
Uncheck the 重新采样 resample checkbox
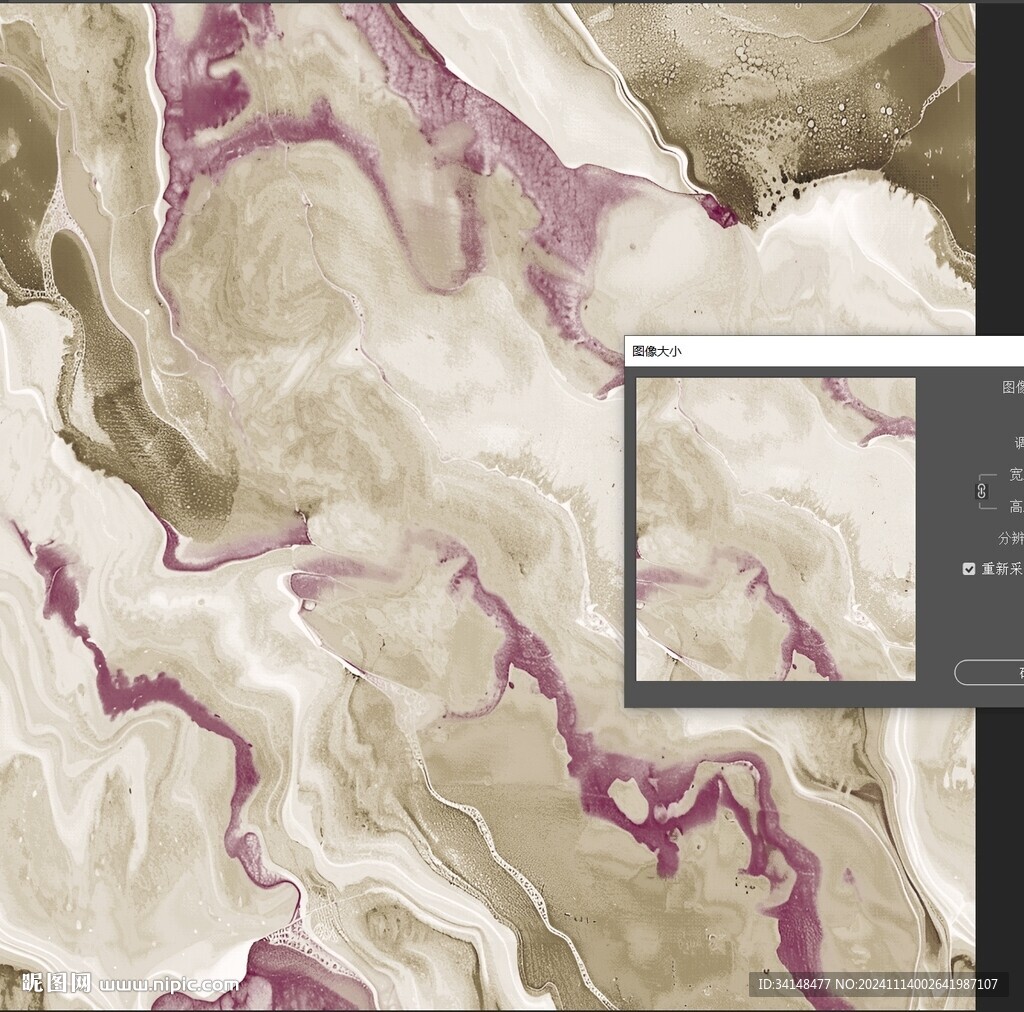coord(968,569)
